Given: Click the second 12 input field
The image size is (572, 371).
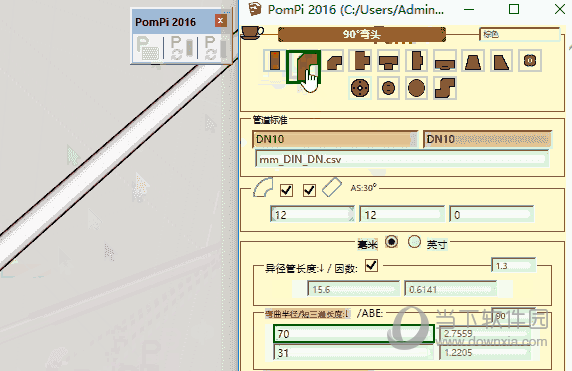Looking at the screenshot, I should pos(402,214).
